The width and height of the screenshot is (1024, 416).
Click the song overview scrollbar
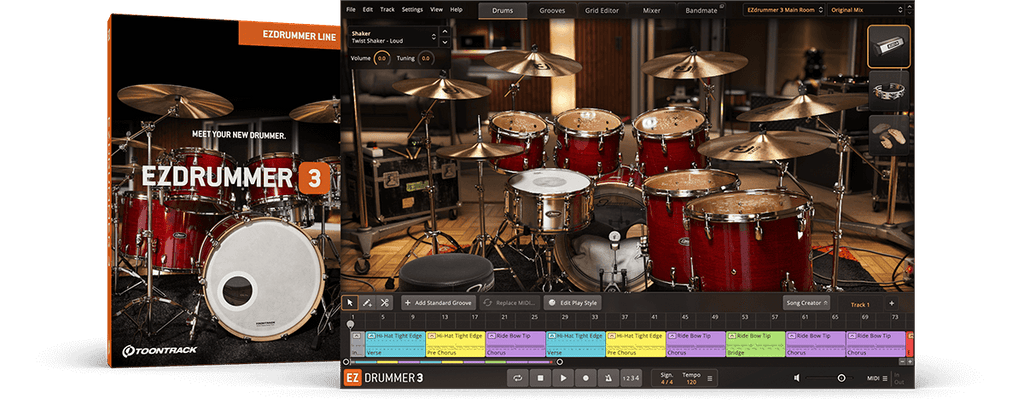[452, 362]
